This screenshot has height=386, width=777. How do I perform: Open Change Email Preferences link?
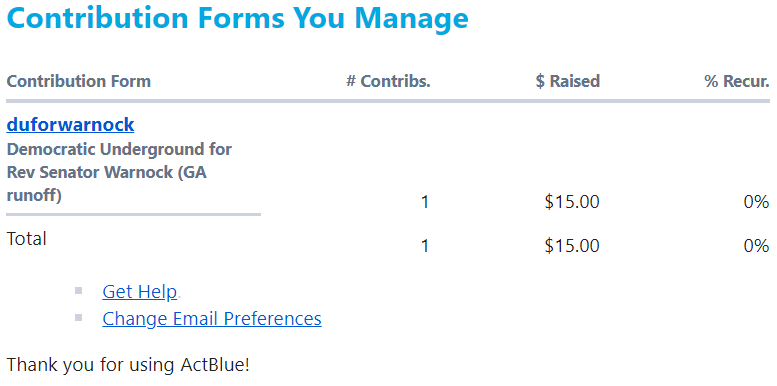click(212, 318)
